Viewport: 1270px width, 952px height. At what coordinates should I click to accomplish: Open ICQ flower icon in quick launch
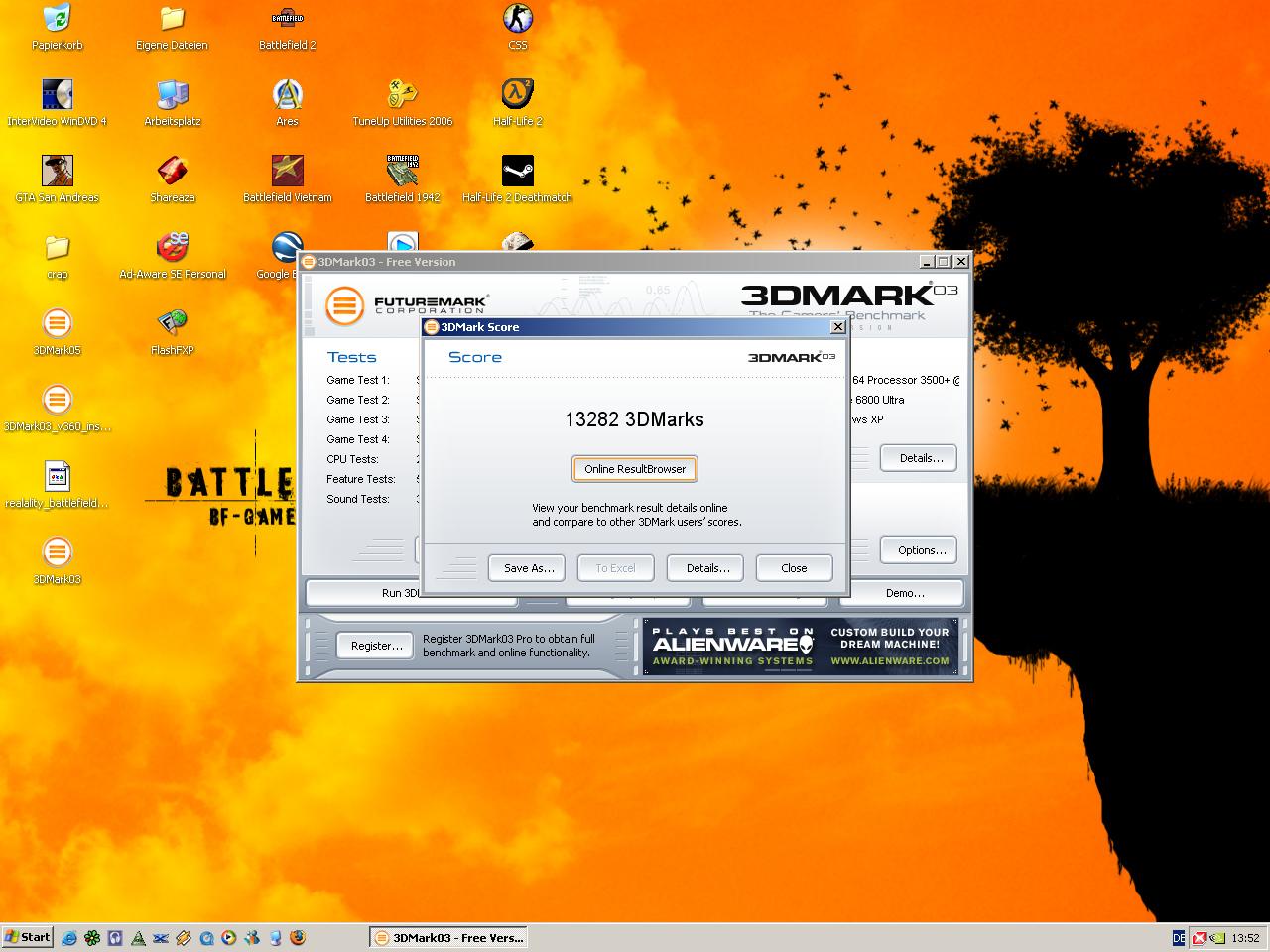coord(92,937)
